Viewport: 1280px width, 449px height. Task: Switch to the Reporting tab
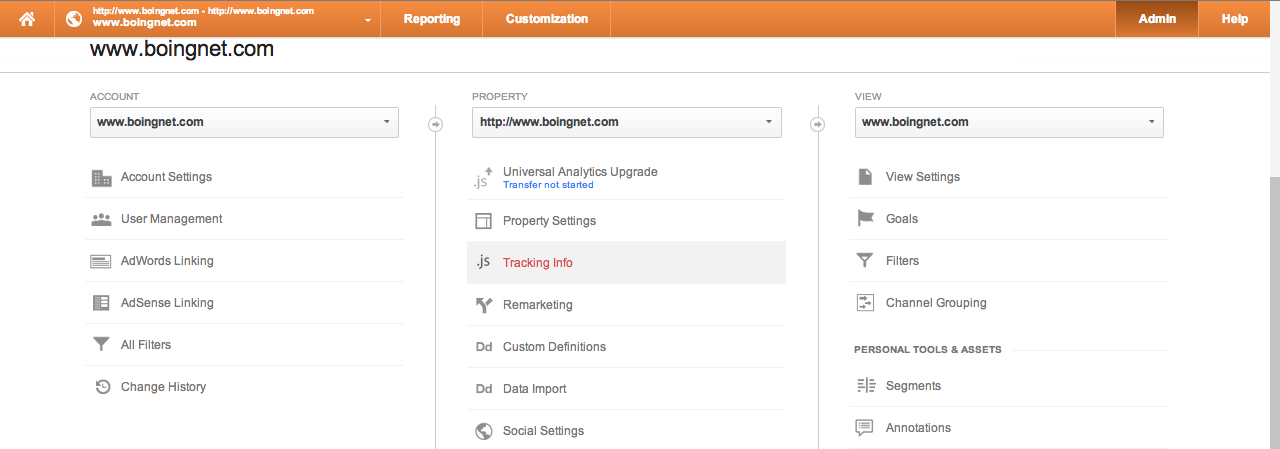432,19
